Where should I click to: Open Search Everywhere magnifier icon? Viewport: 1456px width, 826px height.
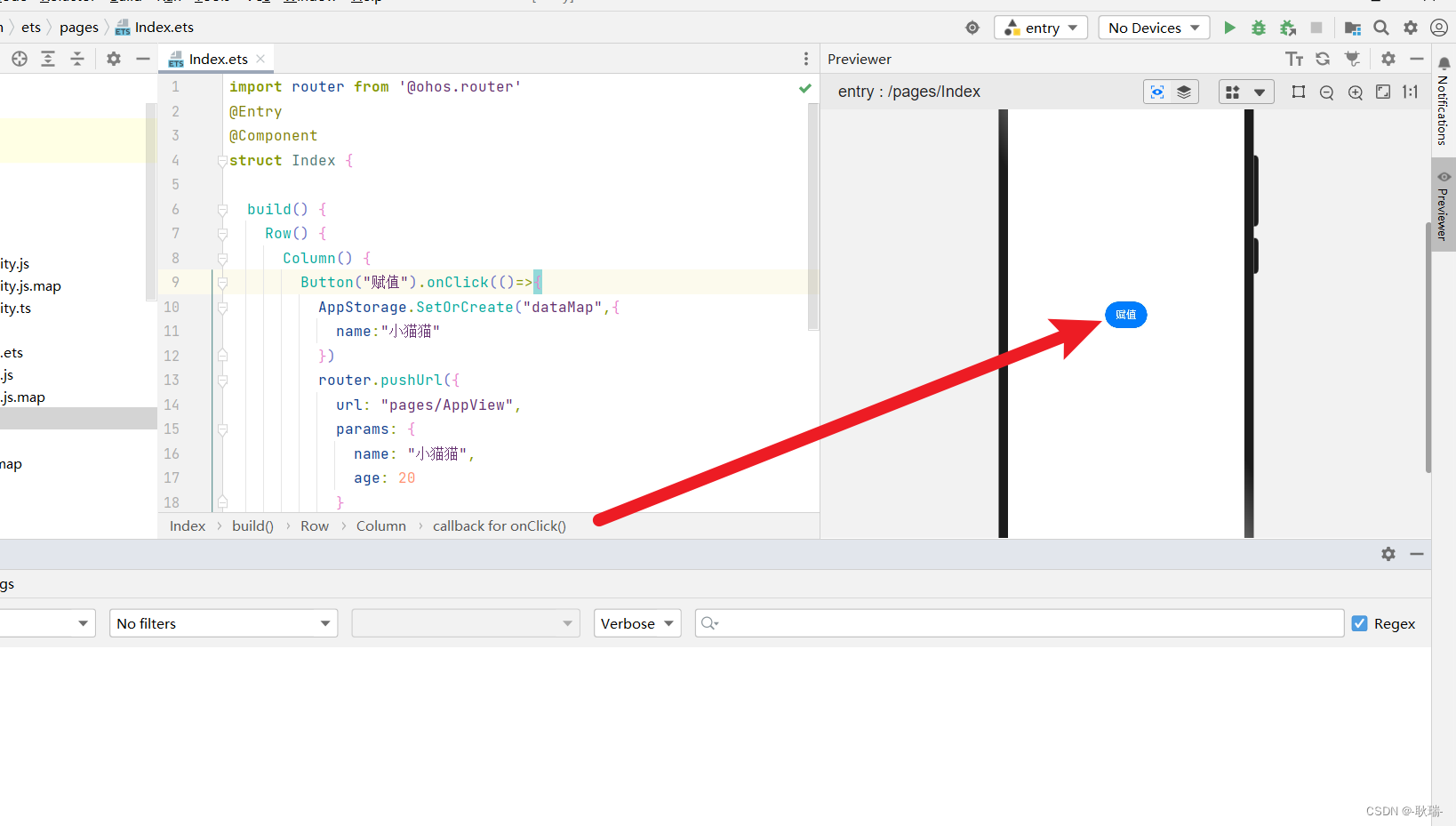tap(1381, 28)
